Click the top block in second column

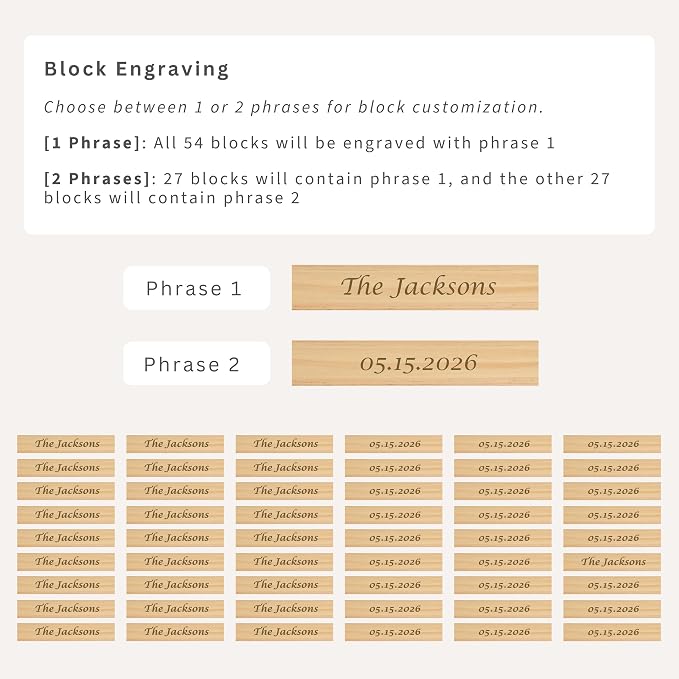[175, 444]
